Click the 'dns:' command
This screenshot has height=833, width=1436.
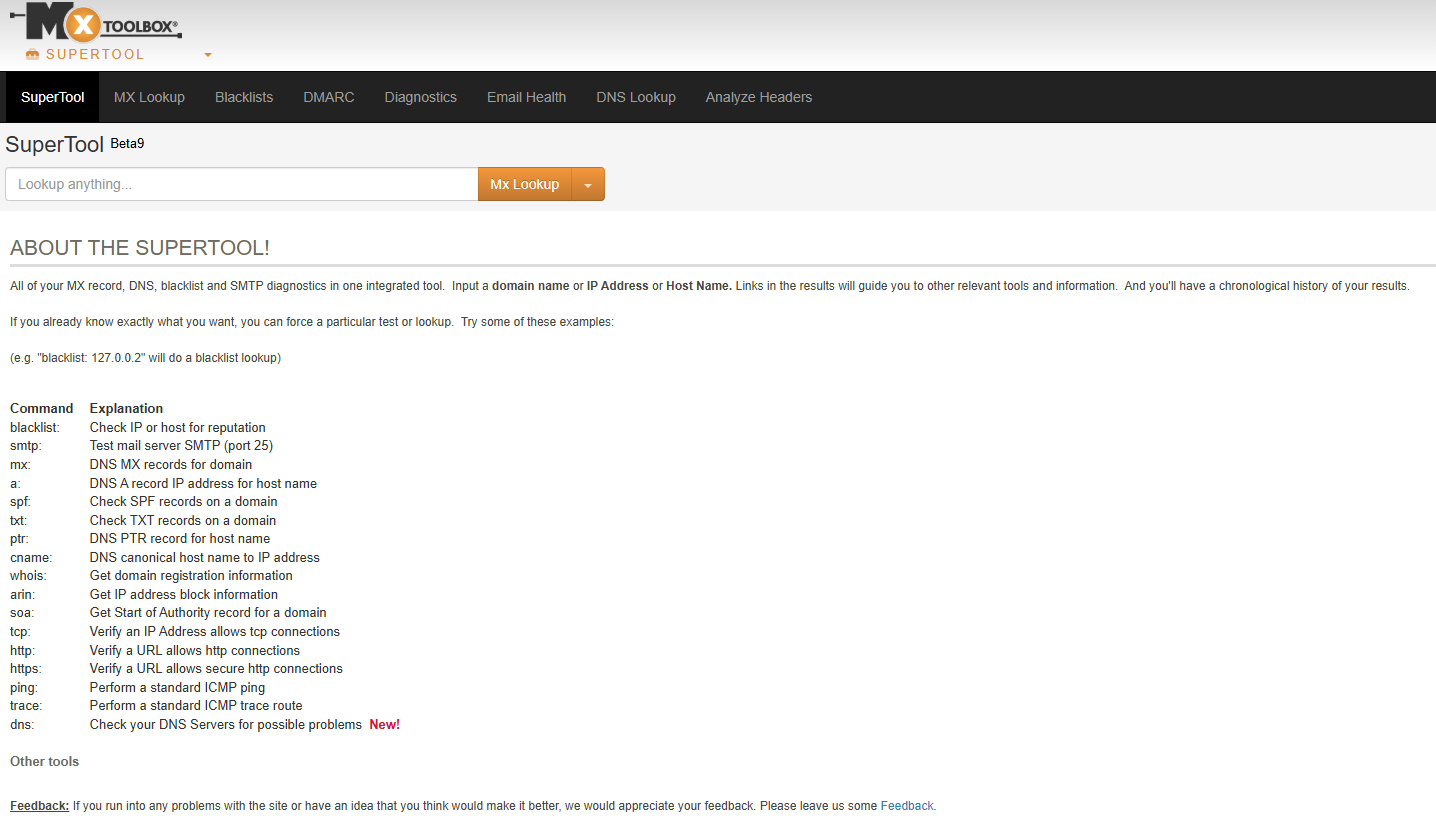coord(22,724)
